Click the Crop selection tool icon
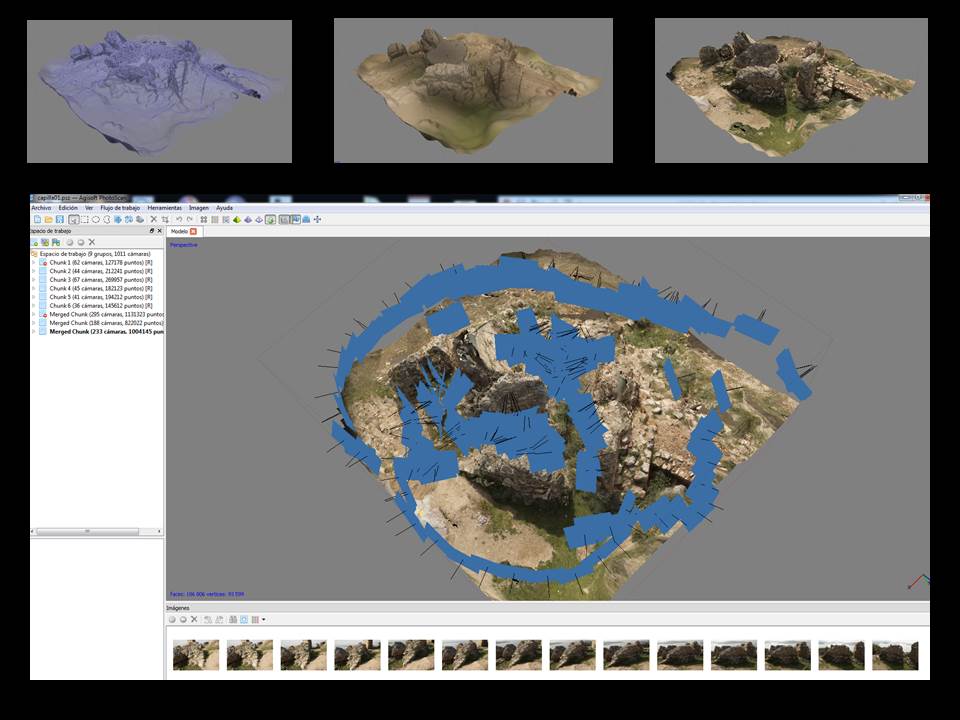This screenshot has height=720, width=960. (165, 219)
